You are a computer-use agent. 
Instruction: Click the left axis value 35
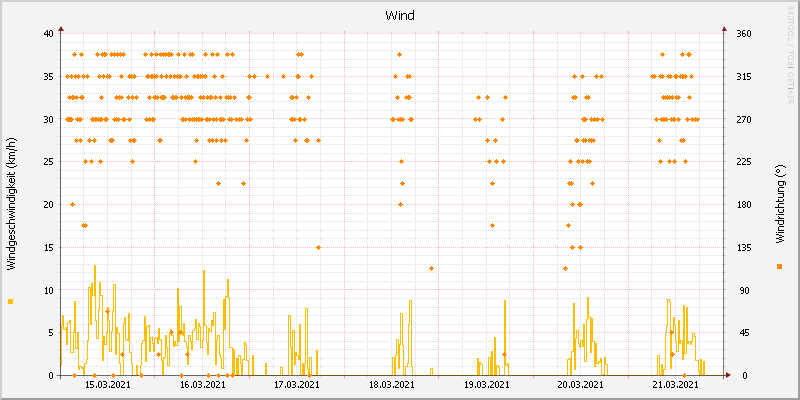(48, 77)
